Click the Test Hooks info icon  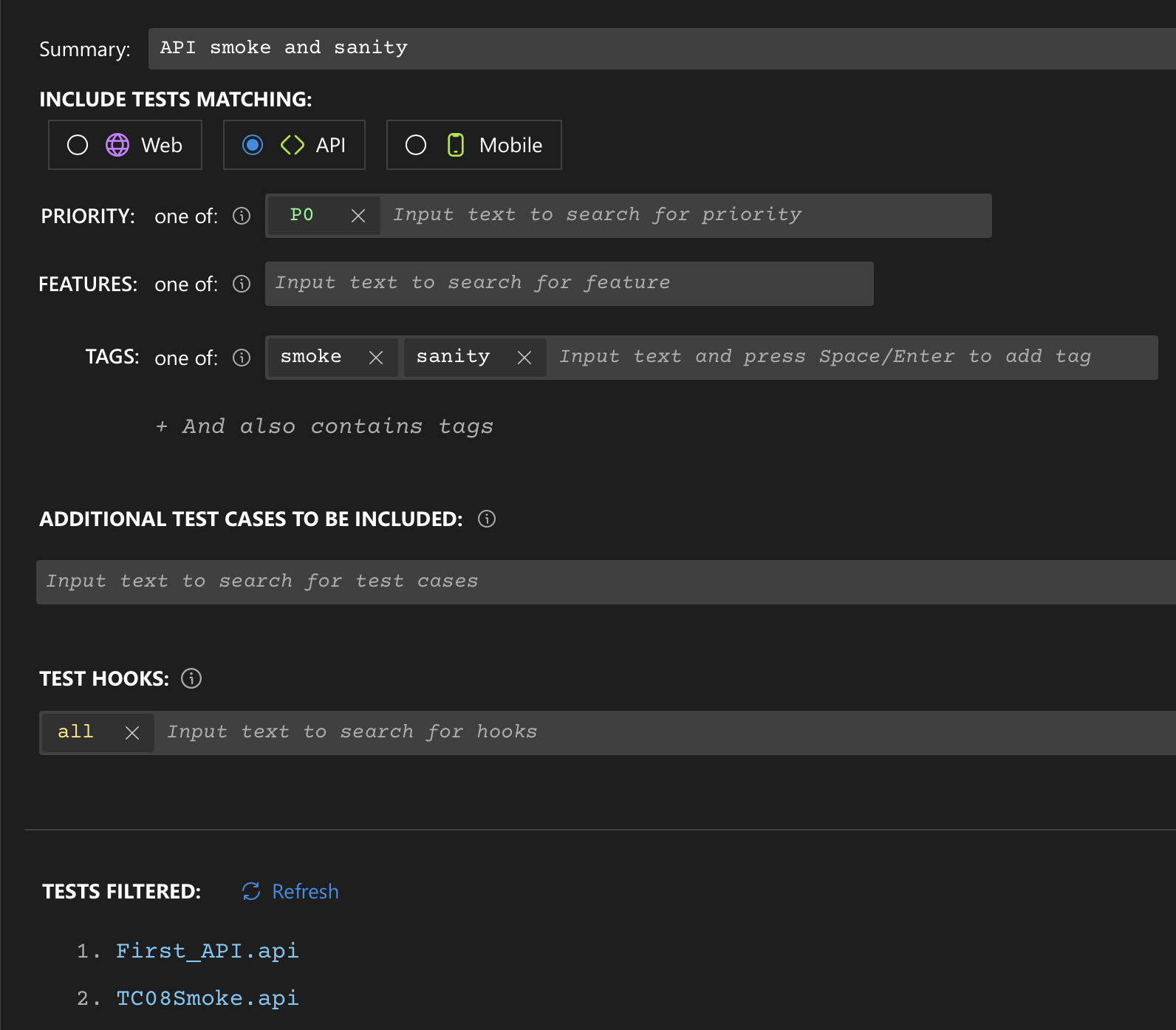coord(191,678)
